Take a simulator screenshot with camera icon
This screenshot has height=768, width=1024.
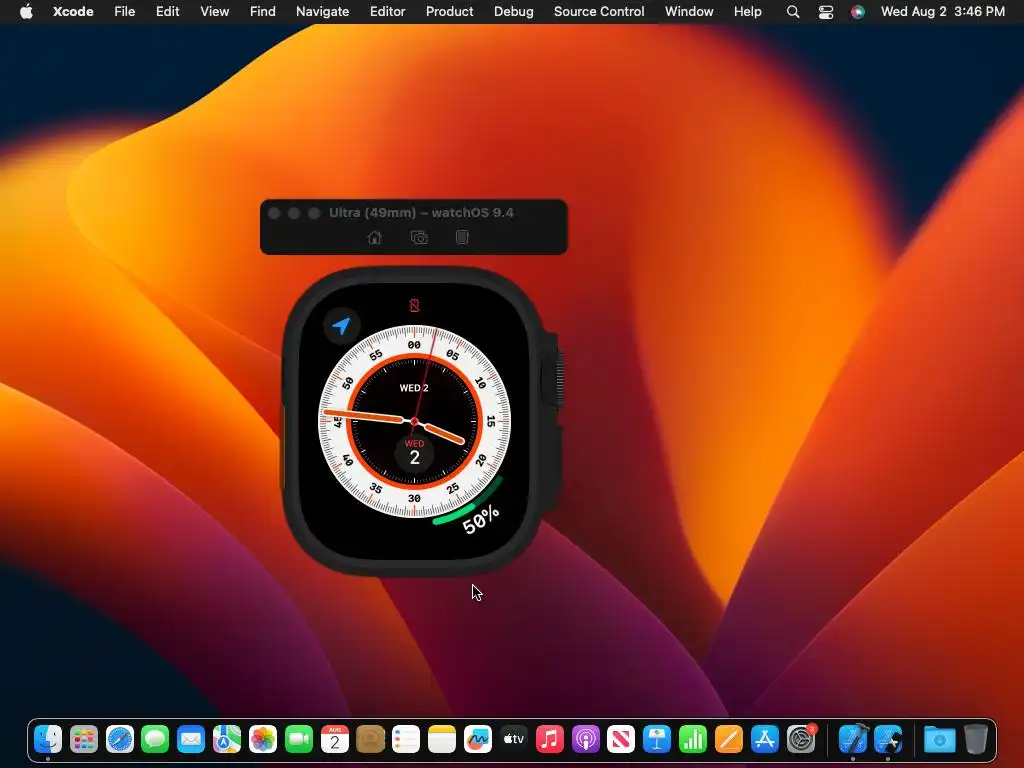(x=419, y=238)
